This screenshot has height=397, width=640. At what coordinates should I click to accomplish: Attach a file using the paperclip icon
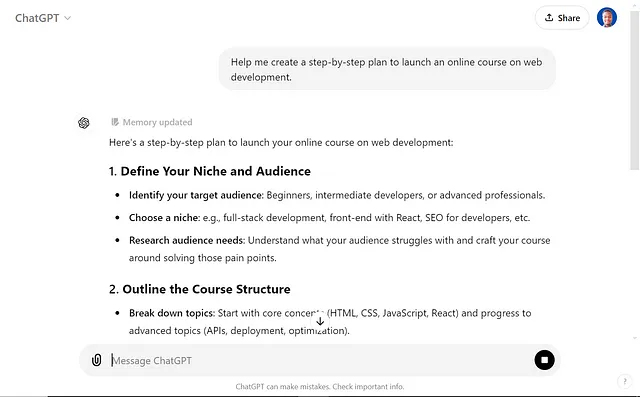click(96, 360)
